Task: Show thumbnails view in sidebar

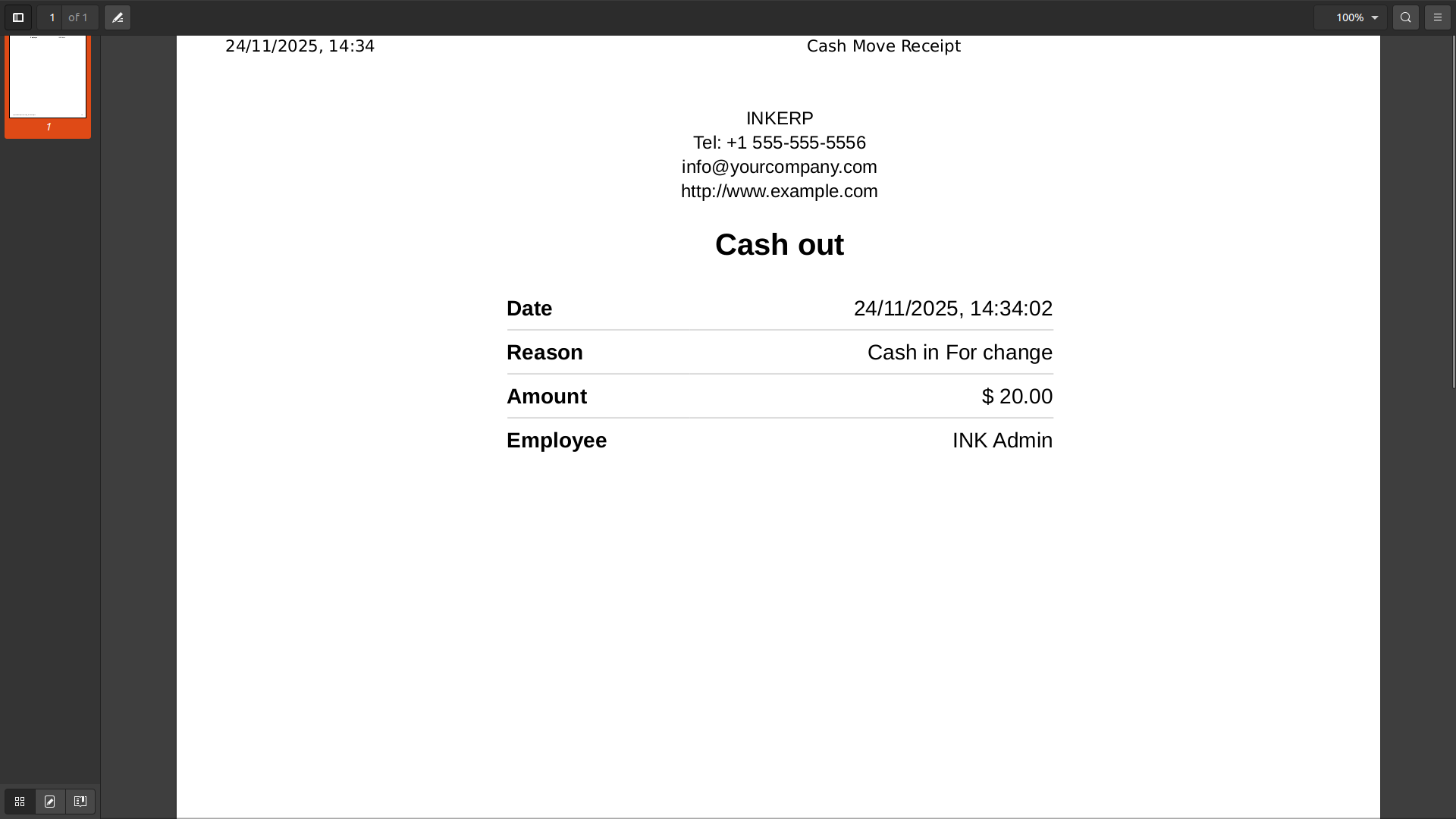Action: 20,802
